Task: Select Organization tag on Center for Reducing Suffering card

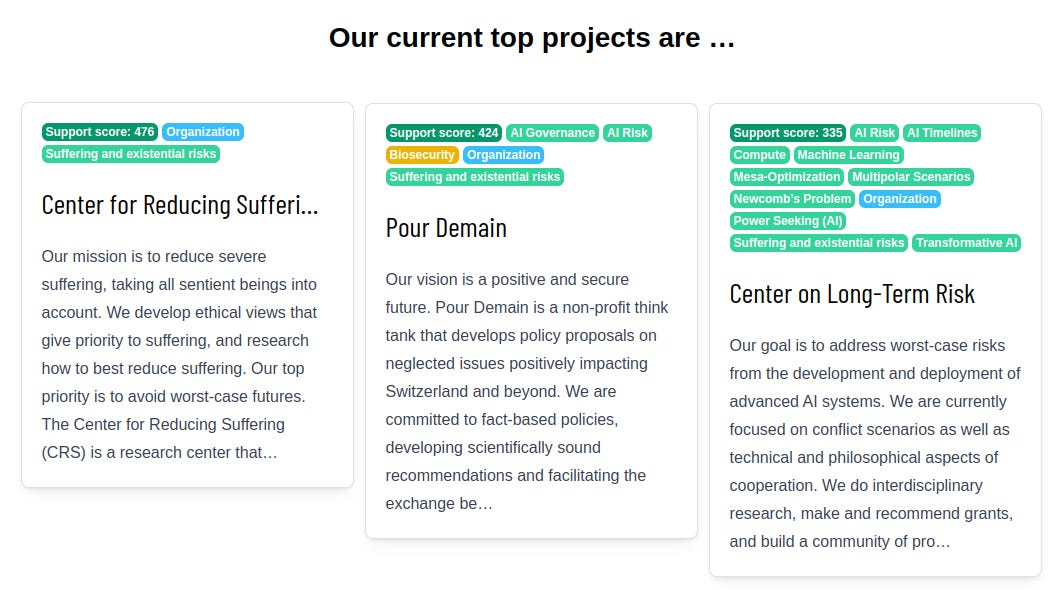Action: coord(202,132)
